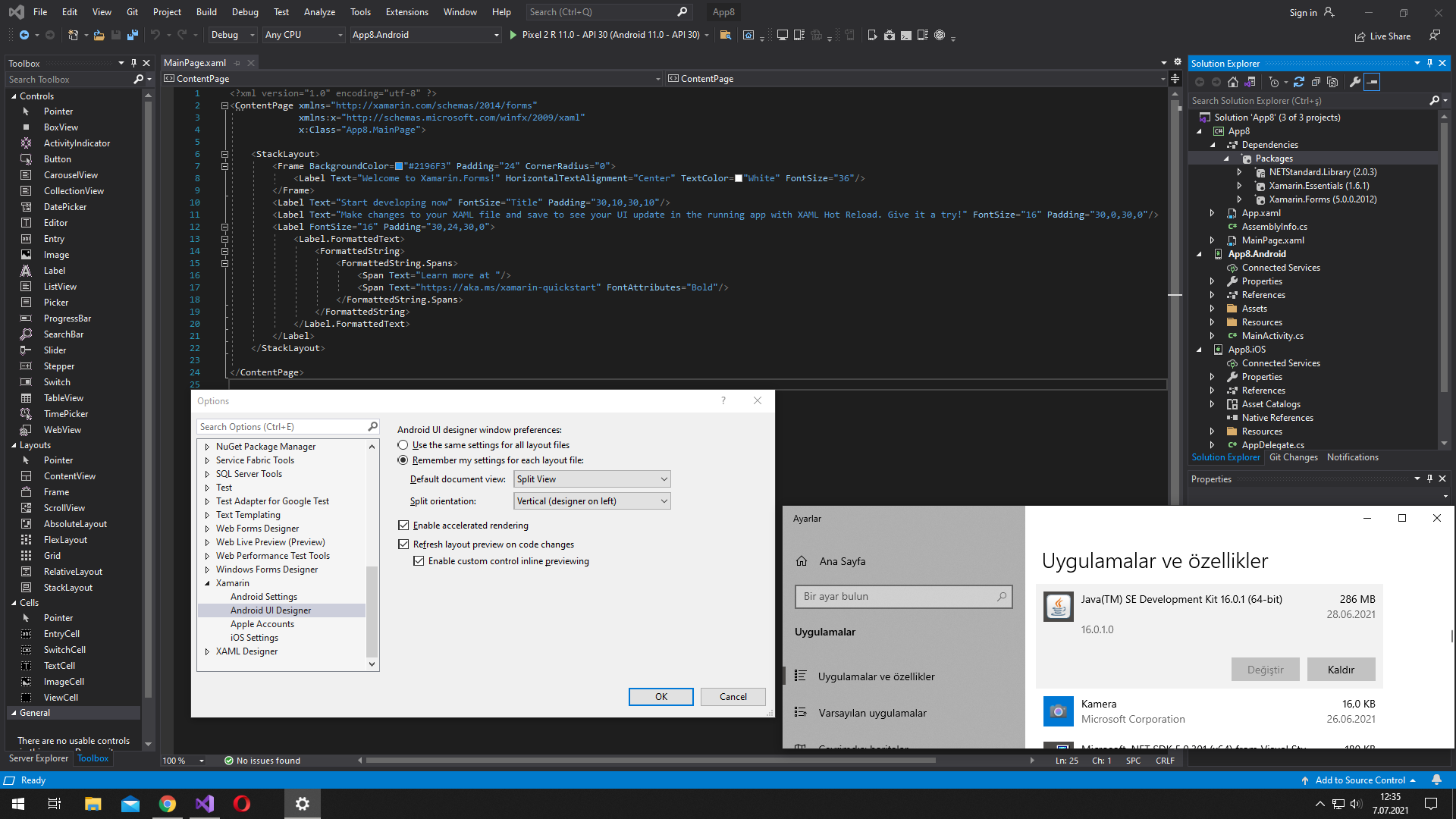This screenshot has width=1456, height=819.
Task: Click the feedback icon next to Live Share
Action: tap(1435, 36)
